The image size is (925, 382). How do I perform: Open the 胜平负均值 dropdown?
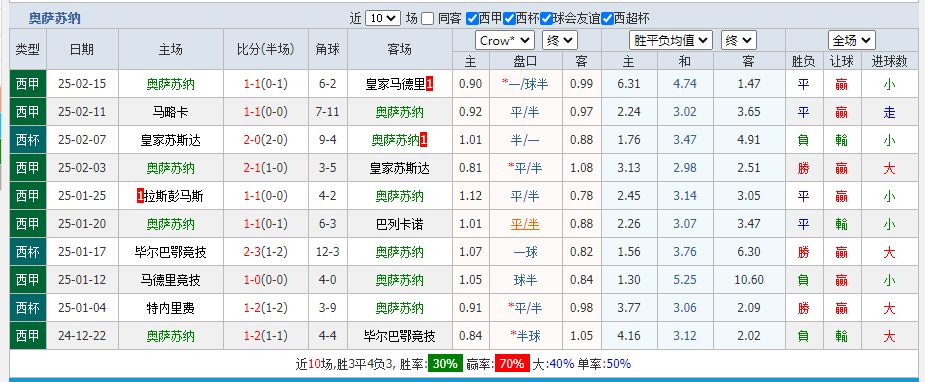671,41
